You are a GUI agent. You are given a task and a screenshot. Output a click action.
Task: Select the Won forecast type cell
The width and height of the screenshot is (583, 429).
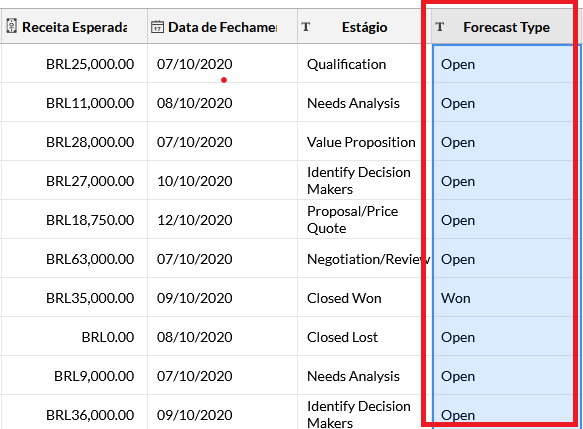tap(503, 298)
